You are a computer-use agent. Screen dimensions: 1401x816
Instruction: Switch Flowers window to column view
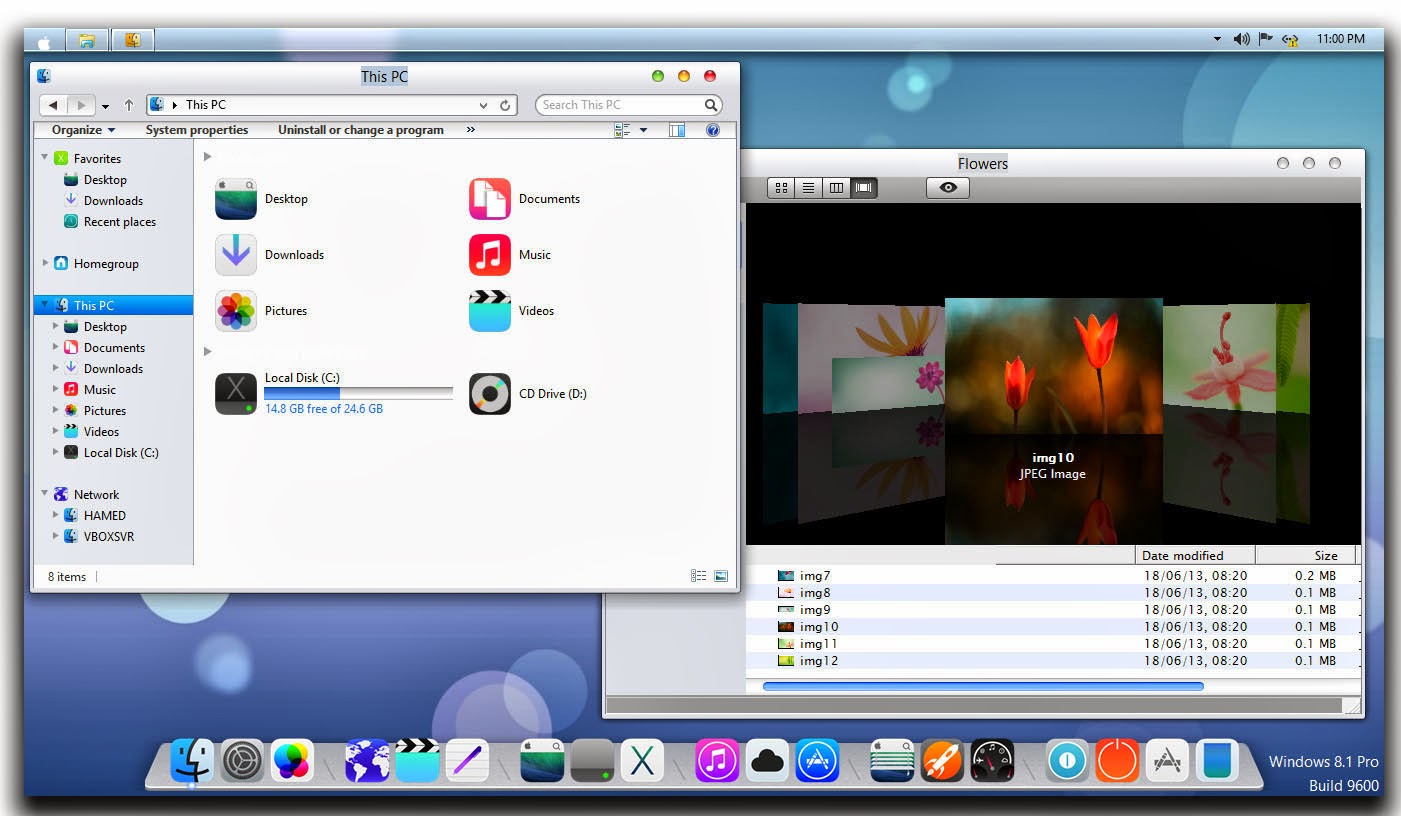tap(836, 187)
